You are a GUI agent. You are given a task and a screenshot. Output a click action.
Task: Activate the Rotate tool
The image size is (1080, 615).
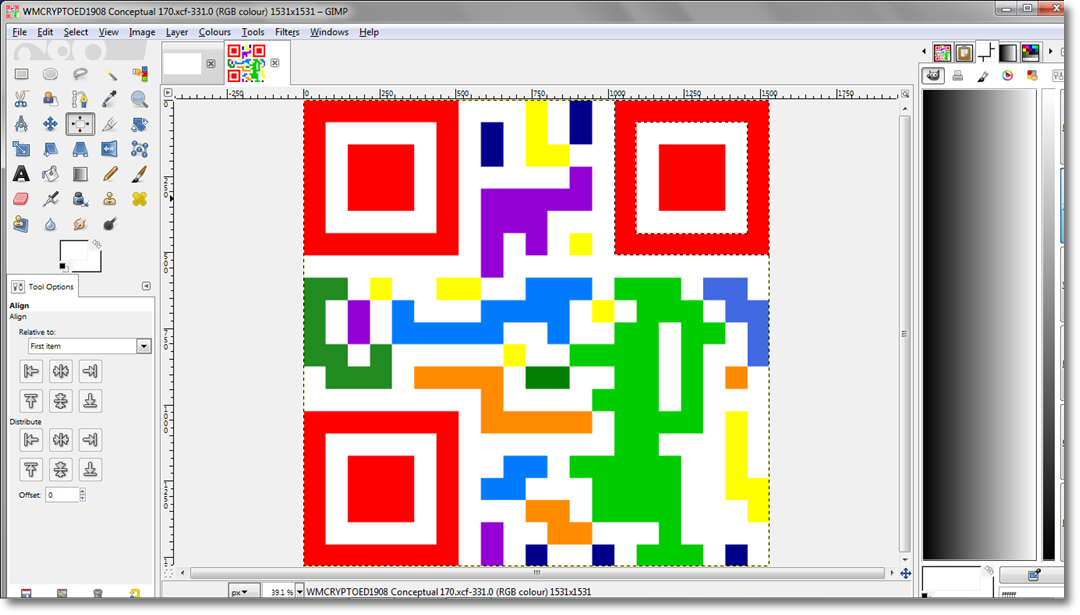coord(139,124)
